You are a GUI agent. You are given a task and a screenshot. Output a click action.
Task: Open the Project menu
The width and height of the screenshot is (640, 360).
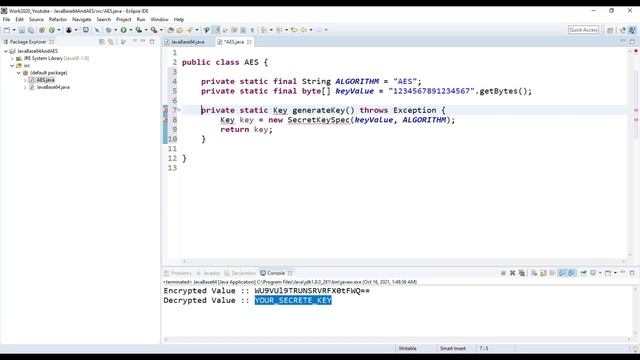tap(123, 19)
